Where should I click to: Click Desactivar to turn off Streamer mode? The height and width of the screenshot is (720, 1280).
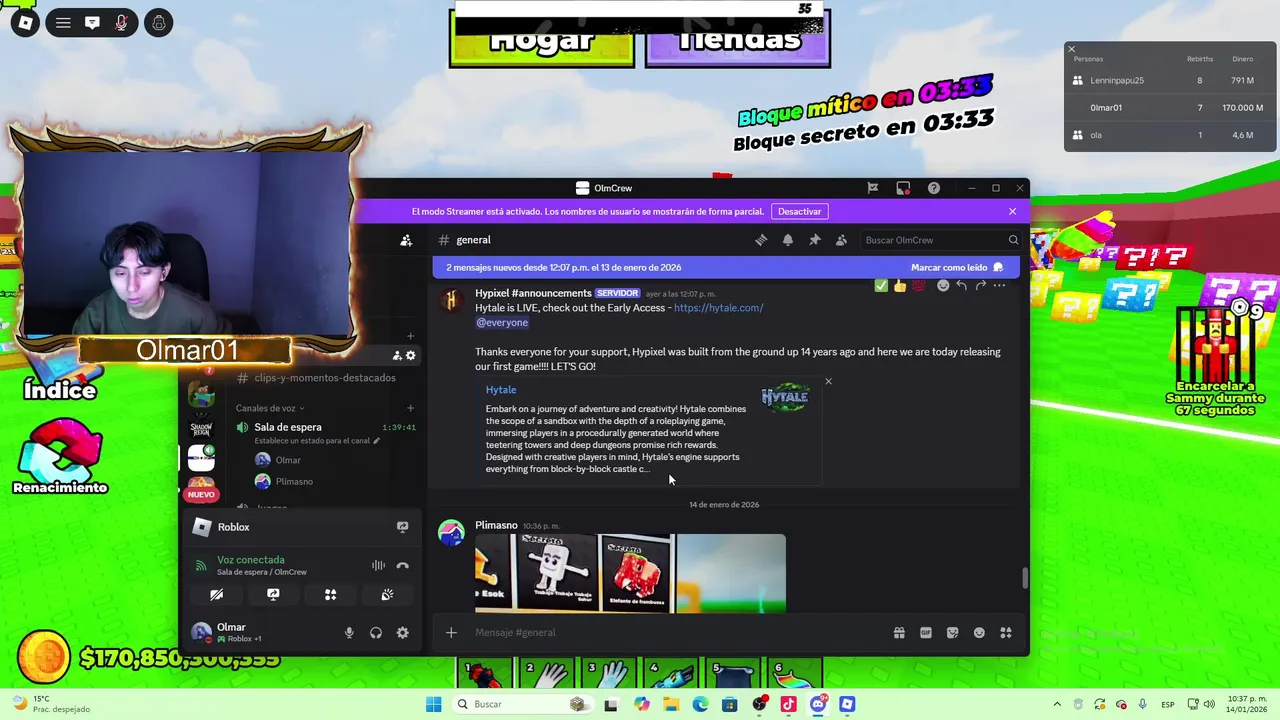coord(799,211)
